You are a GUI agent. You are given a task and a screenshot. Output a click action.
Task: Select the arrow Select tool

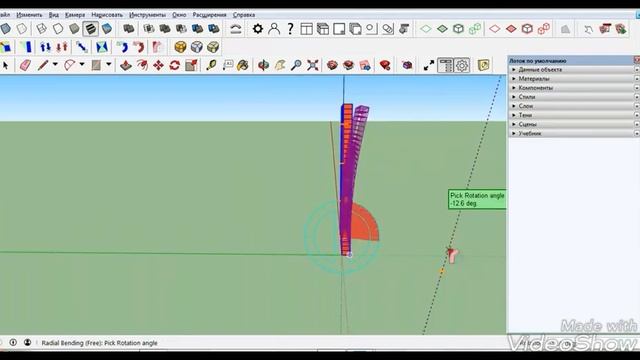[6, 65]
